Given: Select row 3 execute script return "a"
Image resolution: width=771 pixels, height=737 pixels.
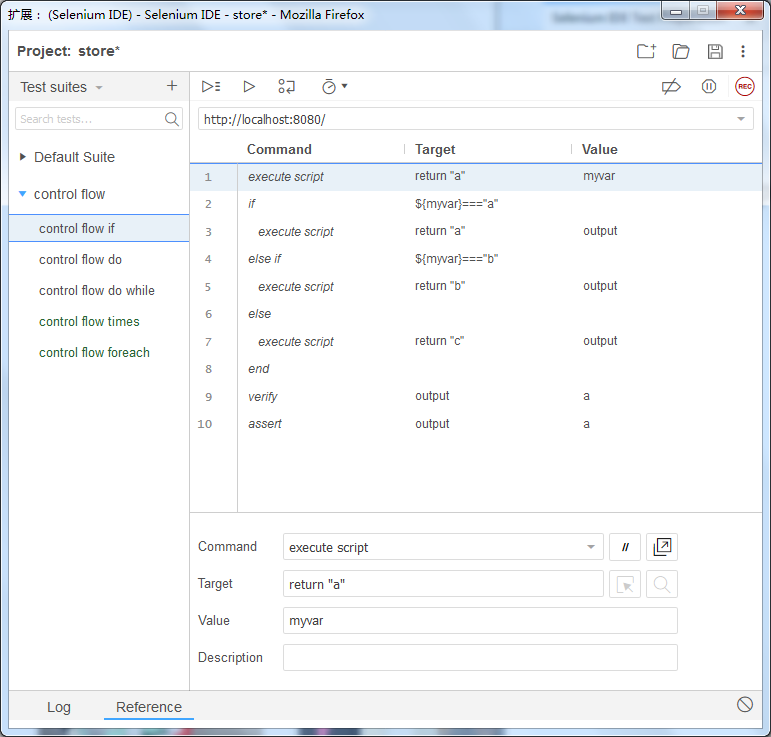Looking at the screenshot, I should point(476,231).
